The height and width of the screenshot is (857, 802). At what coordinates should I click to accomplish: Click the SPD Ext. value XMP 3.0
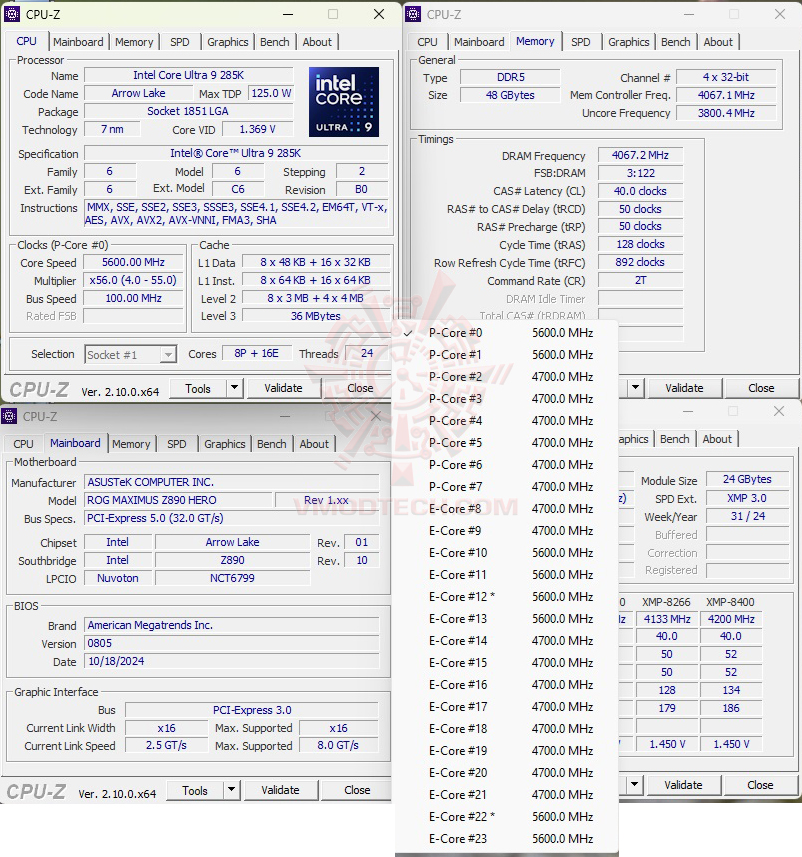click(x=747, y=498)
